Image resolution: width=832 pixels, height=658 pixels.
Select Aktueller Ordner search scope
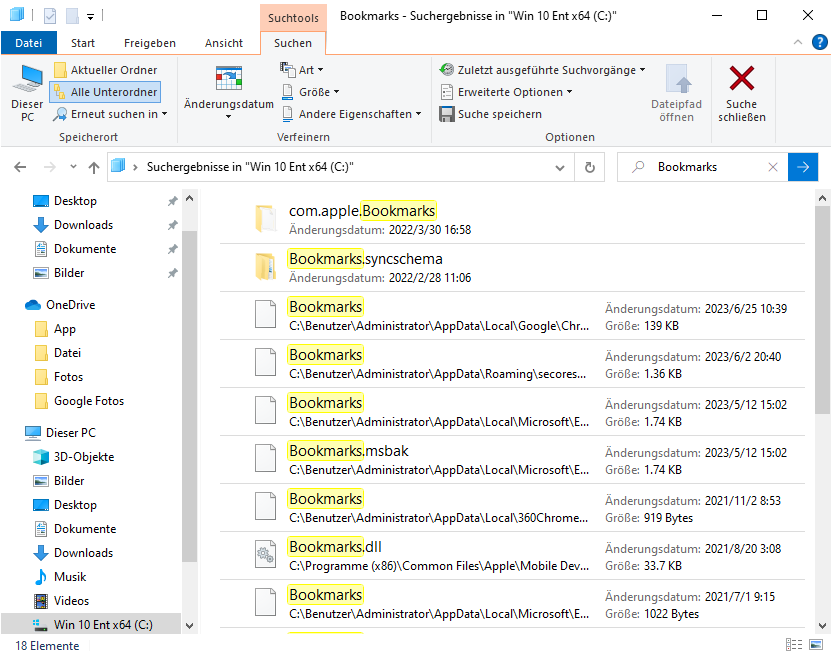[105, 70]
